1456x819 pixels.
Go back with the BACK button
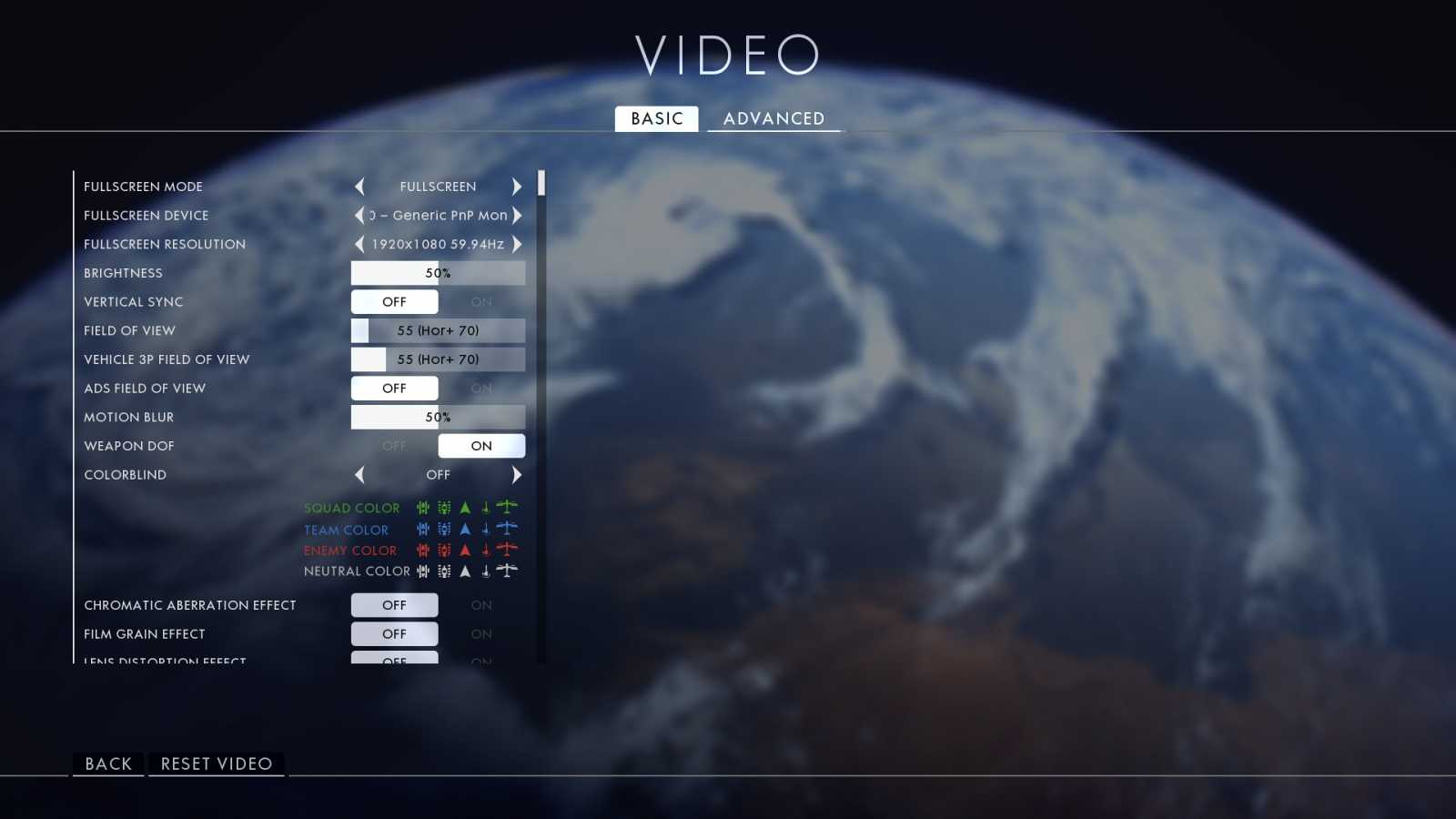coord(108,764)
